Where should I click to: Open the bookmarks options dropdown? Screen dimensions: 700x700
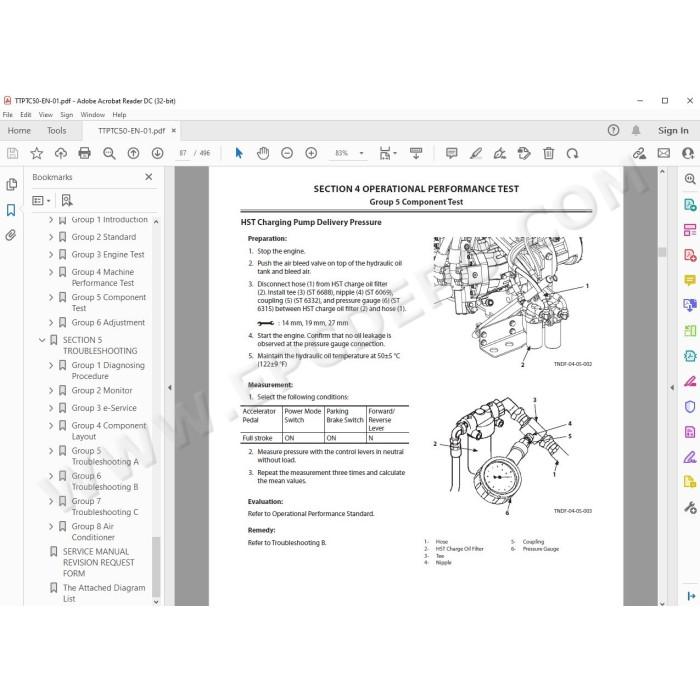[41, 200]
